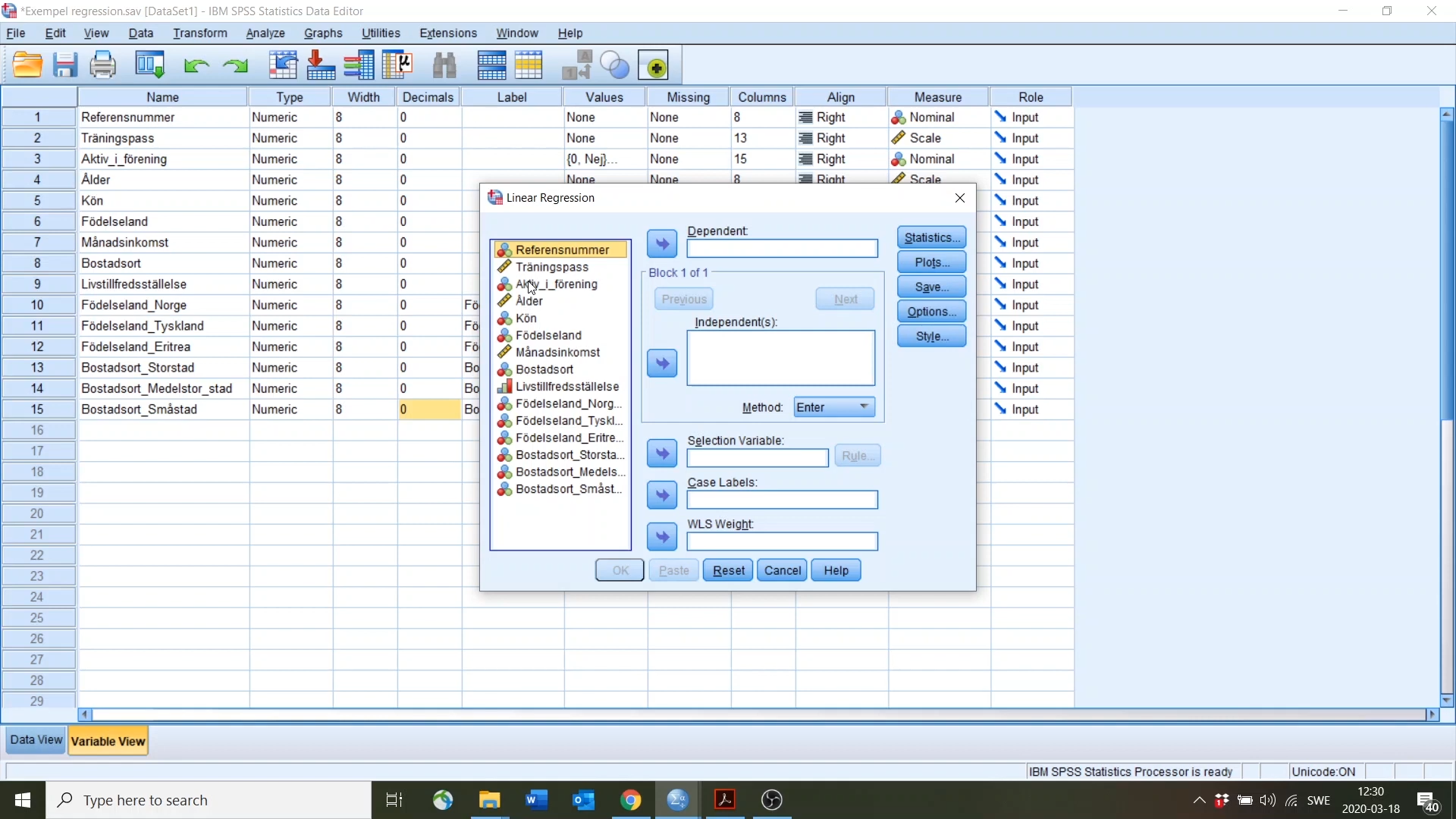Open the Graphs menu
The width and height of the screenshot is (1456, 819).
(323, 33)
